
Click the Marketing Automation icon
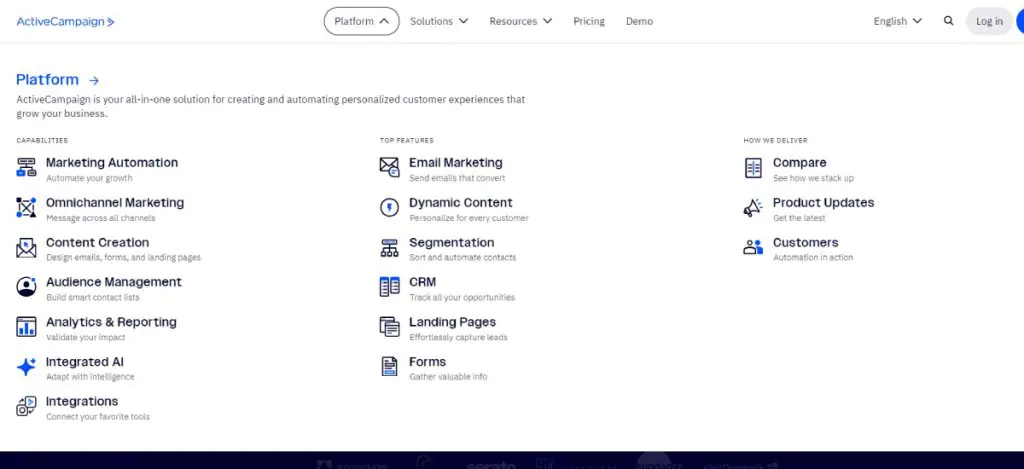26,168
